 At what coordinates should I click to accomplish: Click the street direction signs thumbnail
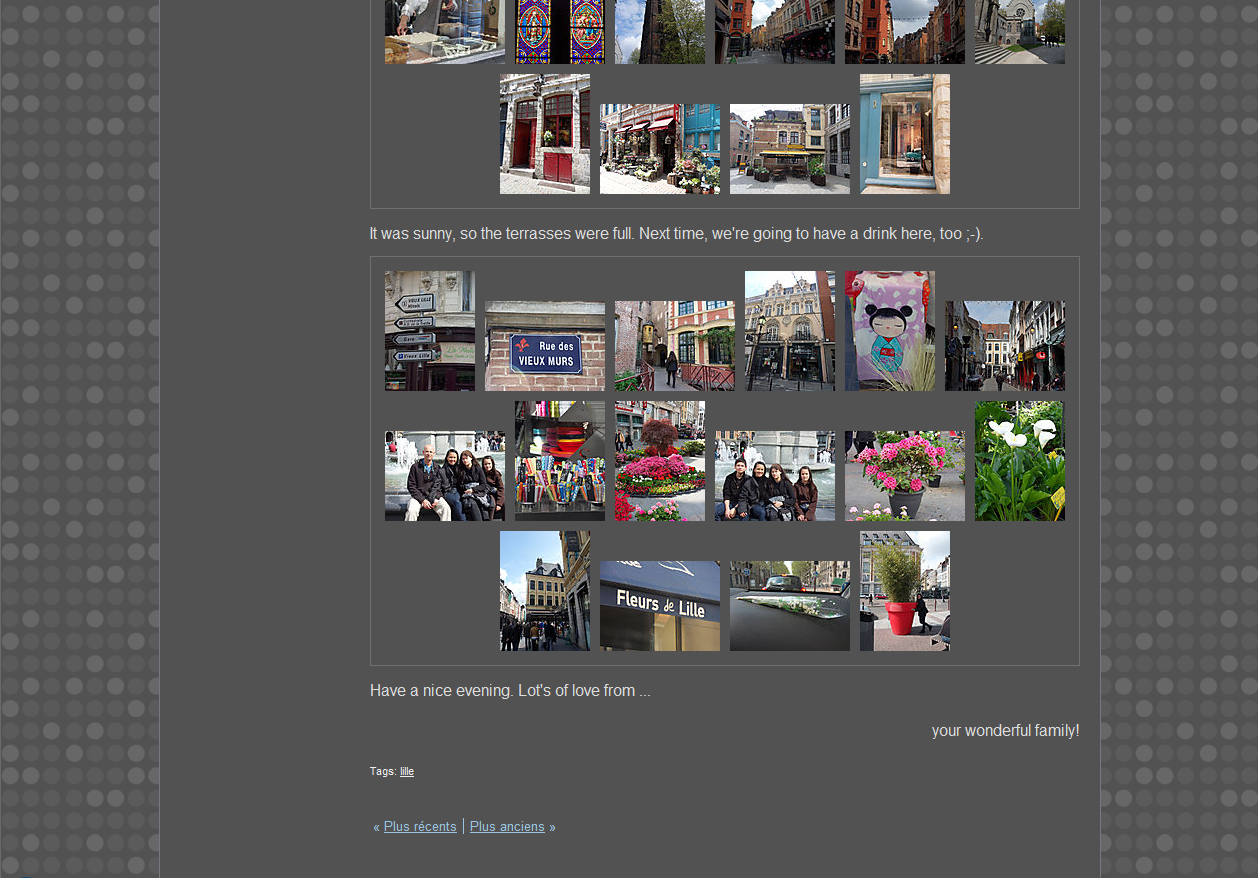429,331
